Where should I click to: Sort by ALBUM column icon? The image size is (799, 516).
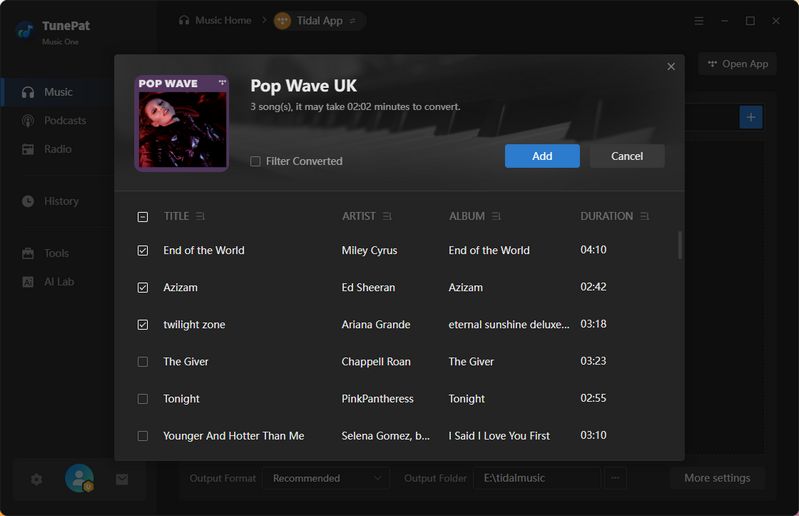point(496,216)
